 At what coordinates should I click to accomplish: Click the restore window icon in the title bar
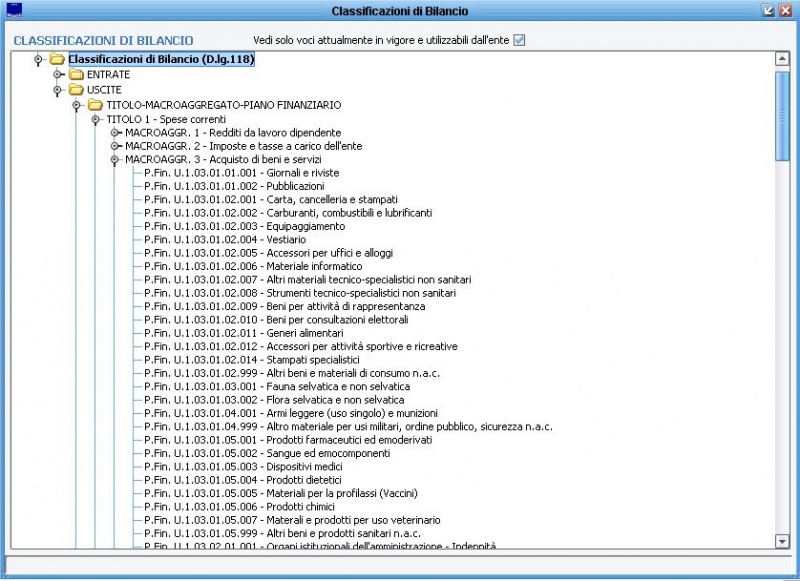768,10
